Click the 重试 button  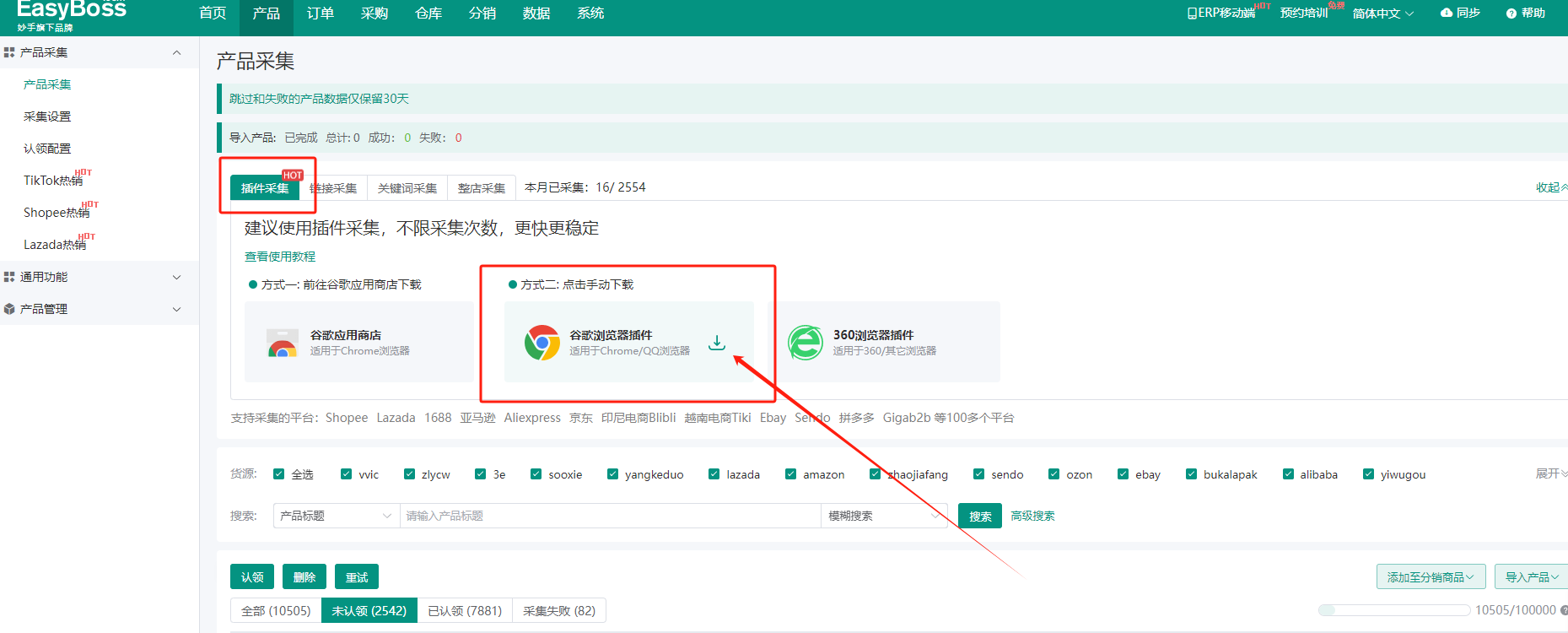click(357, 576)
